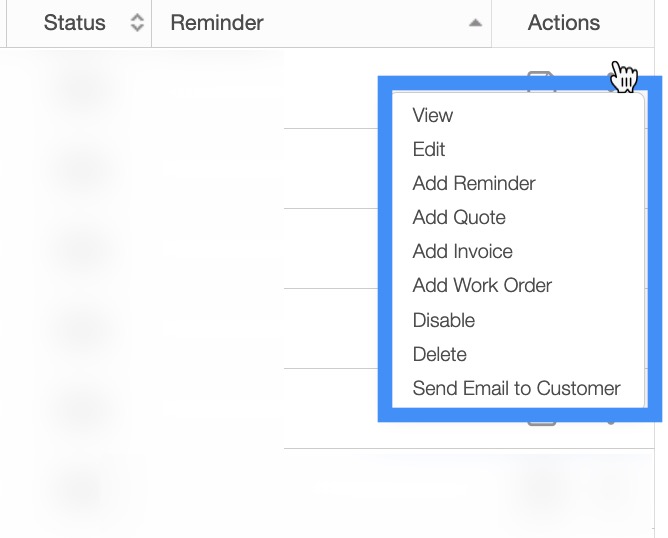Sort the table by Status header
Screen dimensions: 668x538
pyautogui.click(x=74, y=23)
